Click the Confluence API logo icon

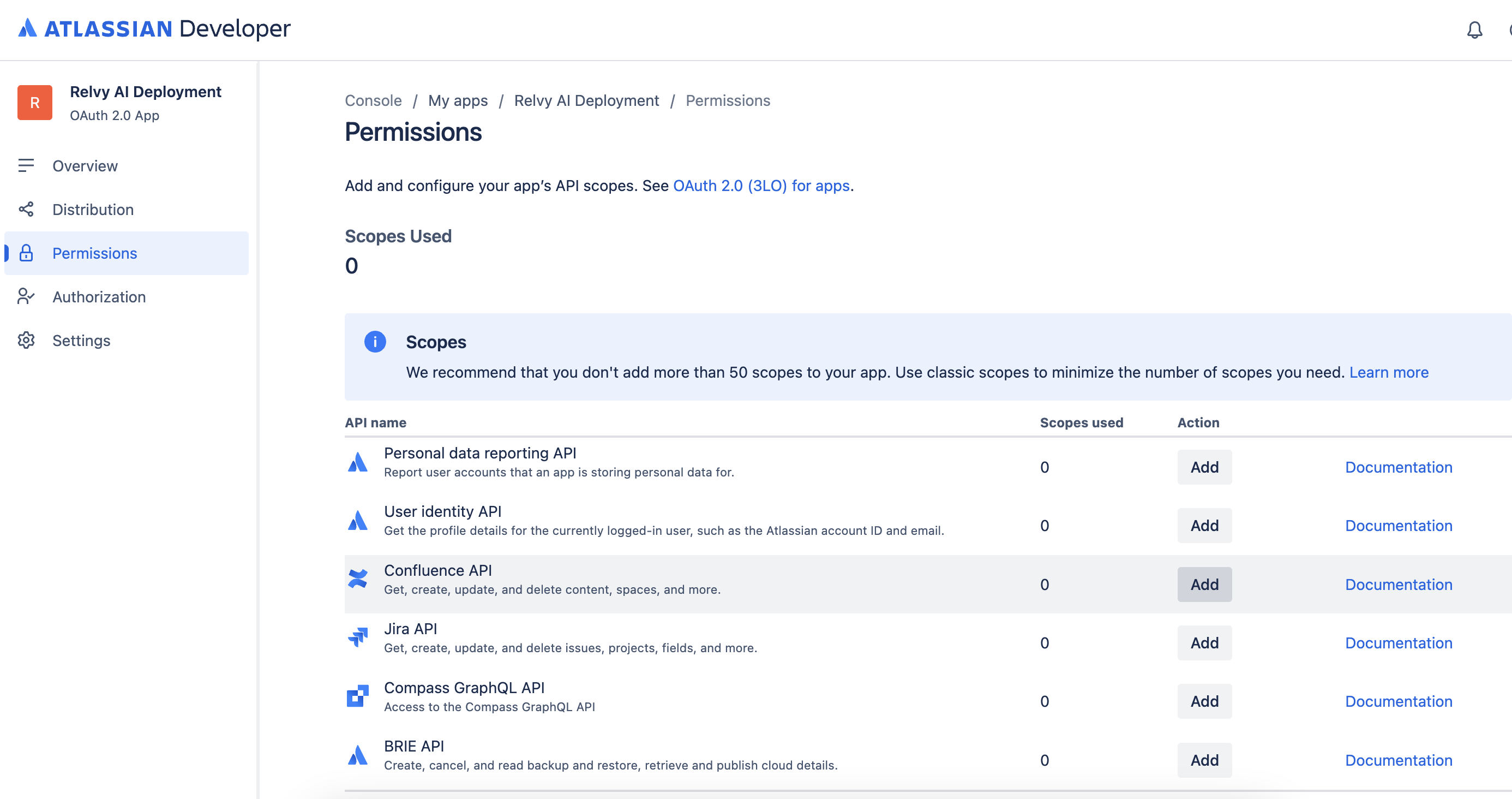point(357,579)
